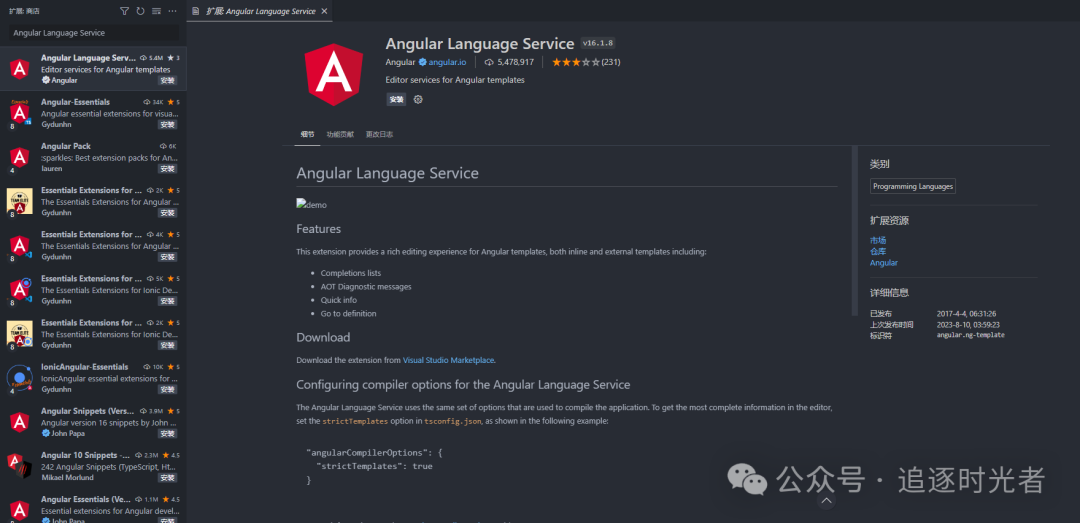Image resolution: width=1080 pixels, height=523 pixels.
Task: Click the Angular-Essentials extension icon
Action: (x=19, y=113)
